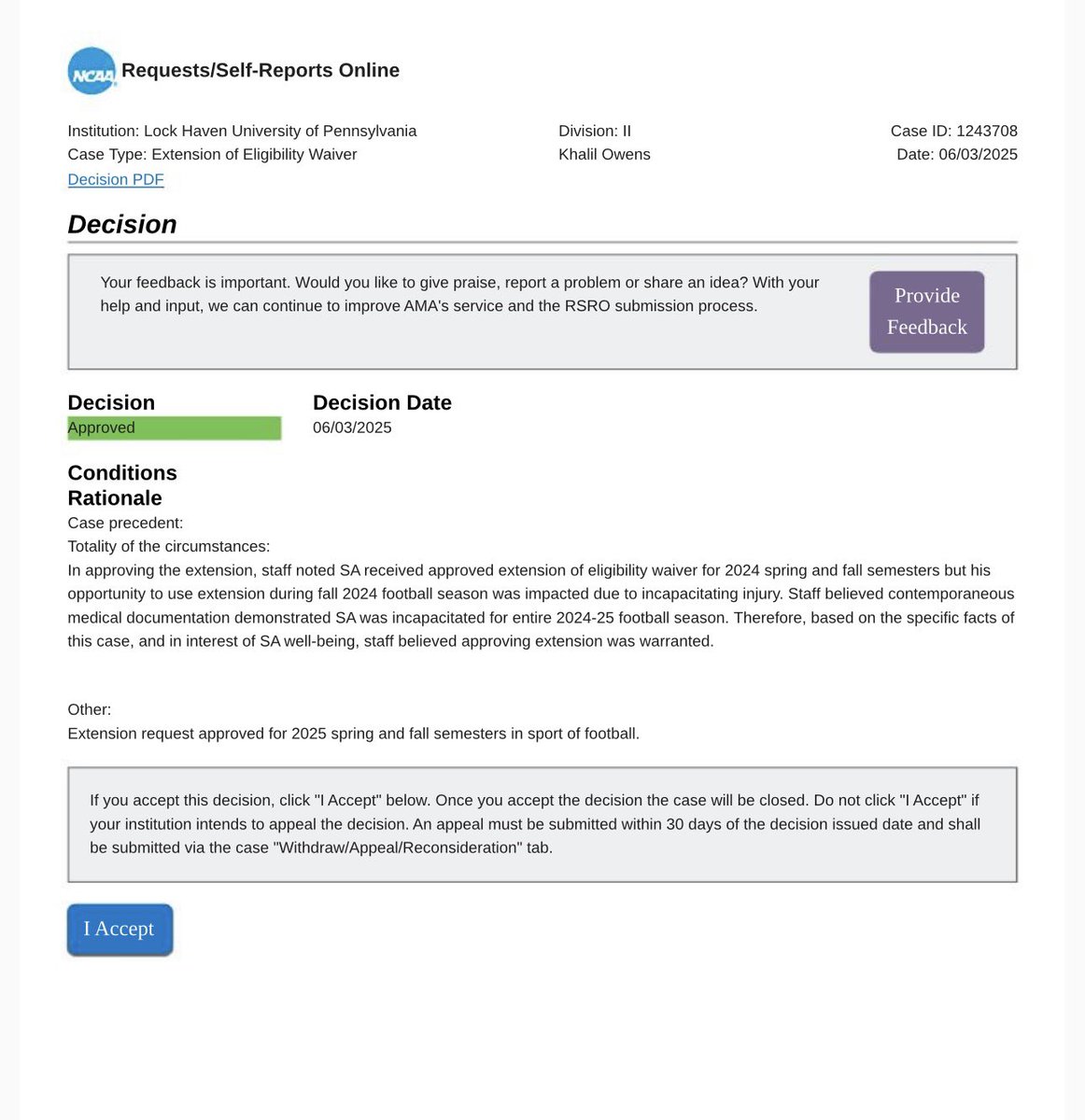
Task: Click the Rationale heading
Action: pyautogui.click(x=115, y=497)
